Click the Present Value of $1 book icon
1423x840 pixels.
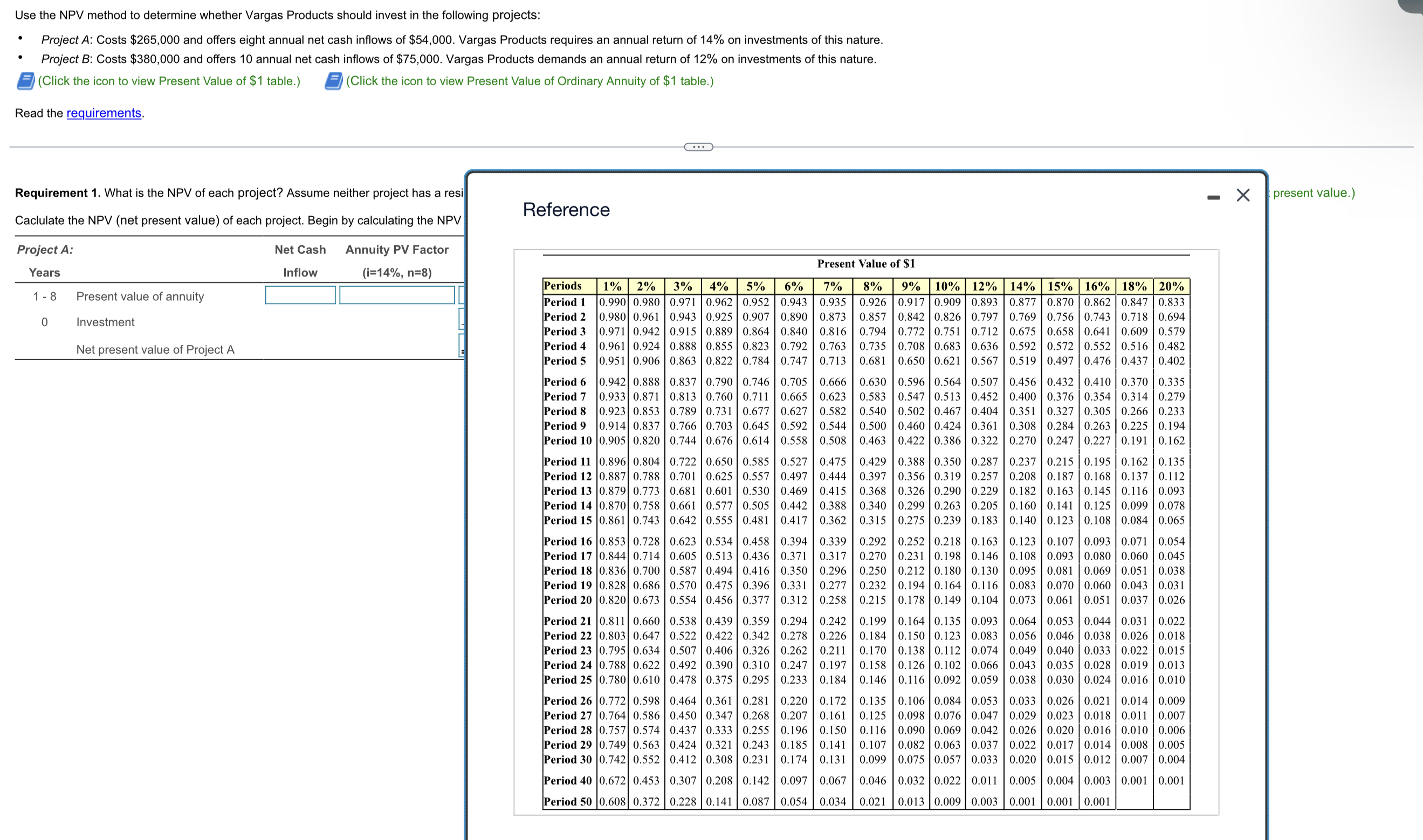point(25,81)
